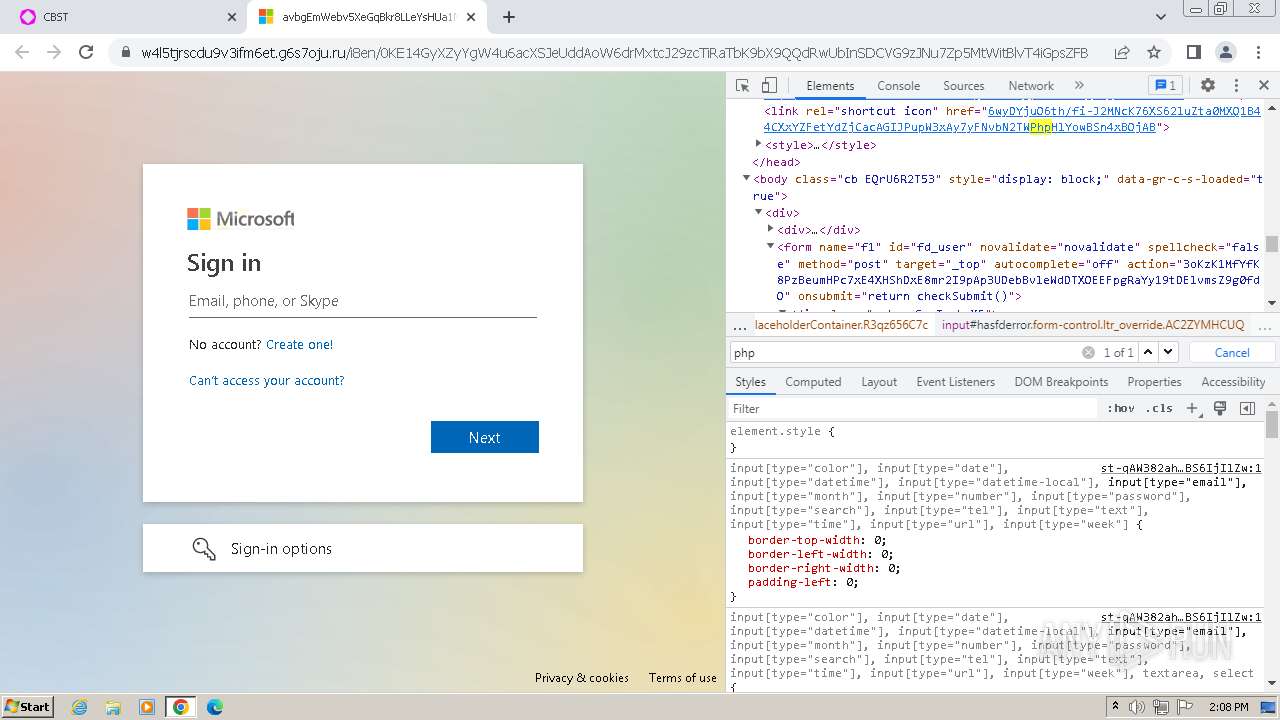
Task: Close the CBST tab
Action: 232,17
